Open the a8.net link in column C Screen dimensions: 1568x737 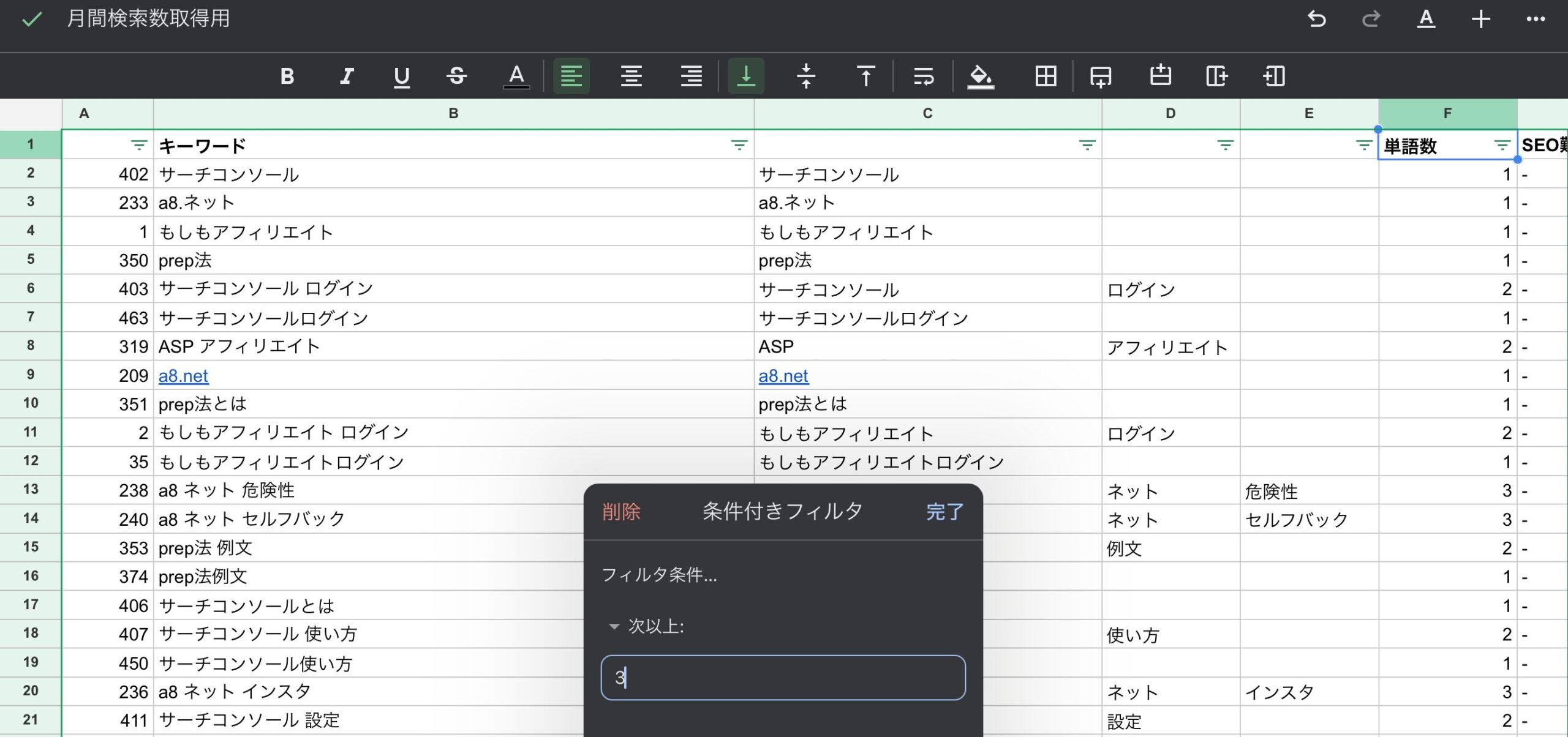tap(783, 376)
